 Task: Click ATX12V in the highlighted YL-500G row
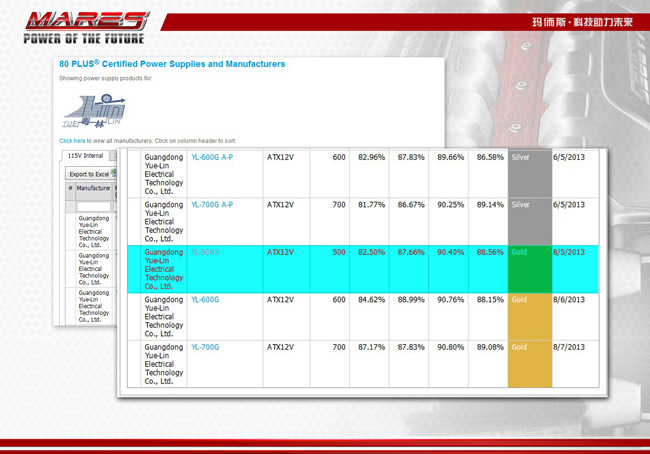click(280, 252)
